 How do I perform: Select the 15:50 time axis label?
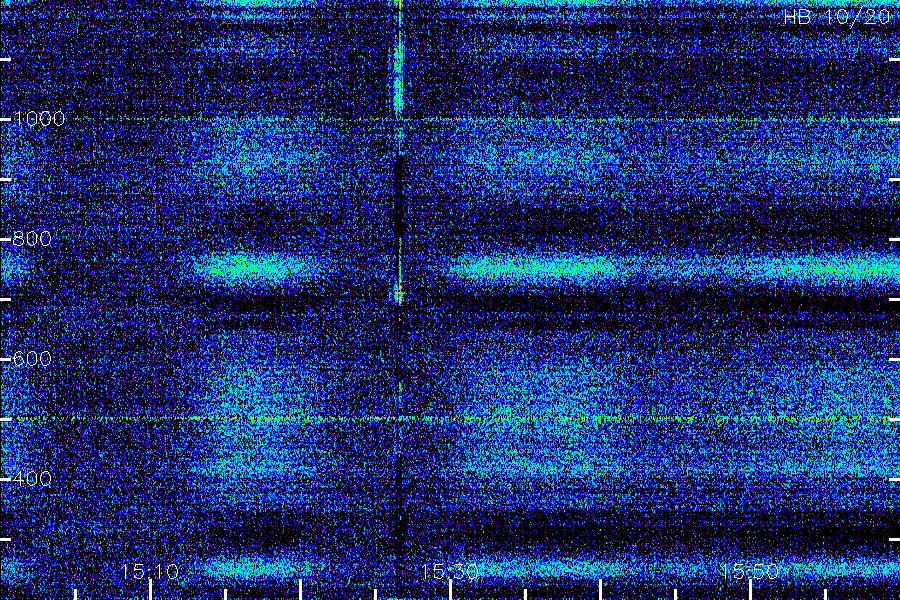(x=750, y=571)
